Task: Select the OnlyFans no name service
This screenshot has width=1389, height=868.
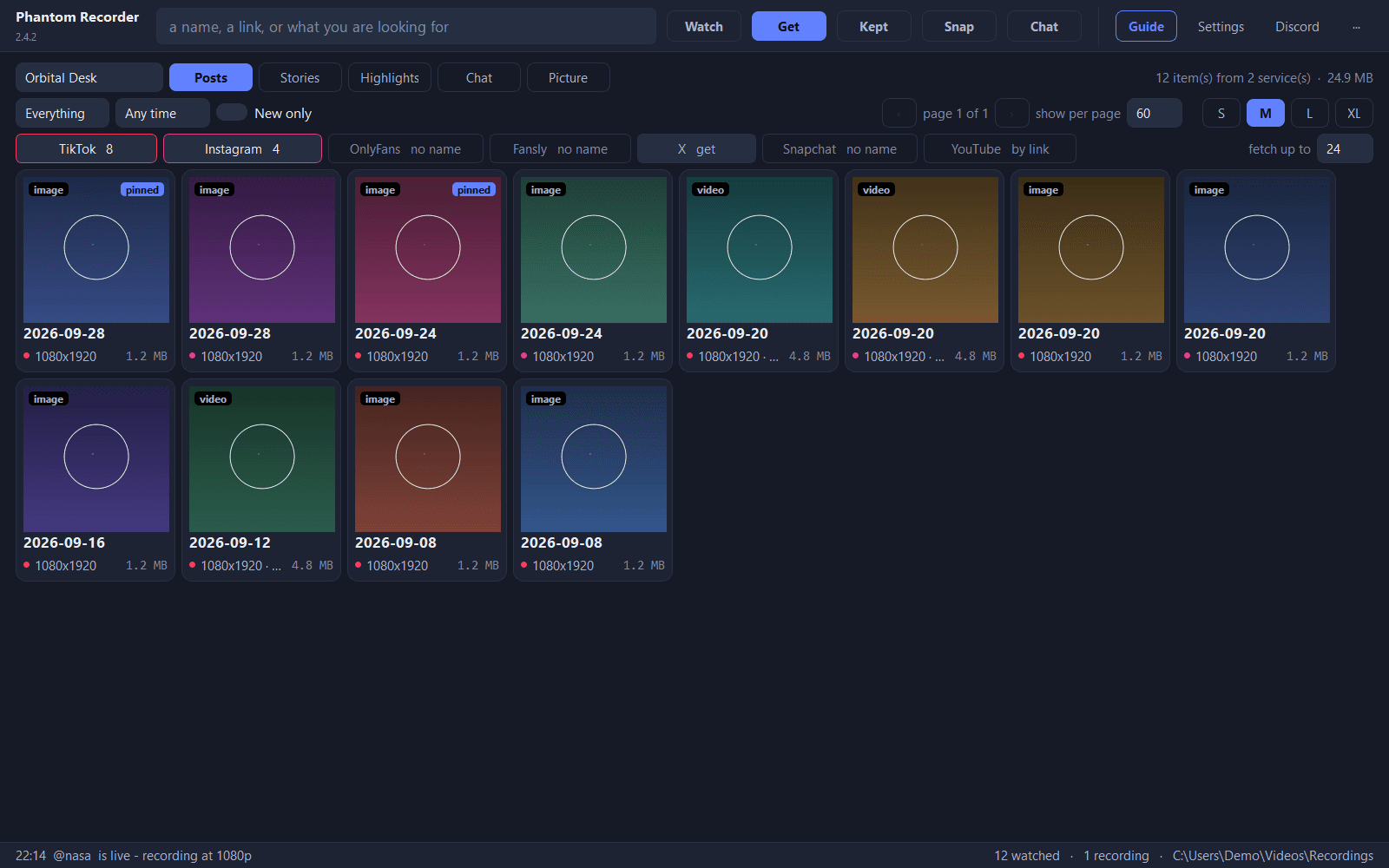Action: 405,148
